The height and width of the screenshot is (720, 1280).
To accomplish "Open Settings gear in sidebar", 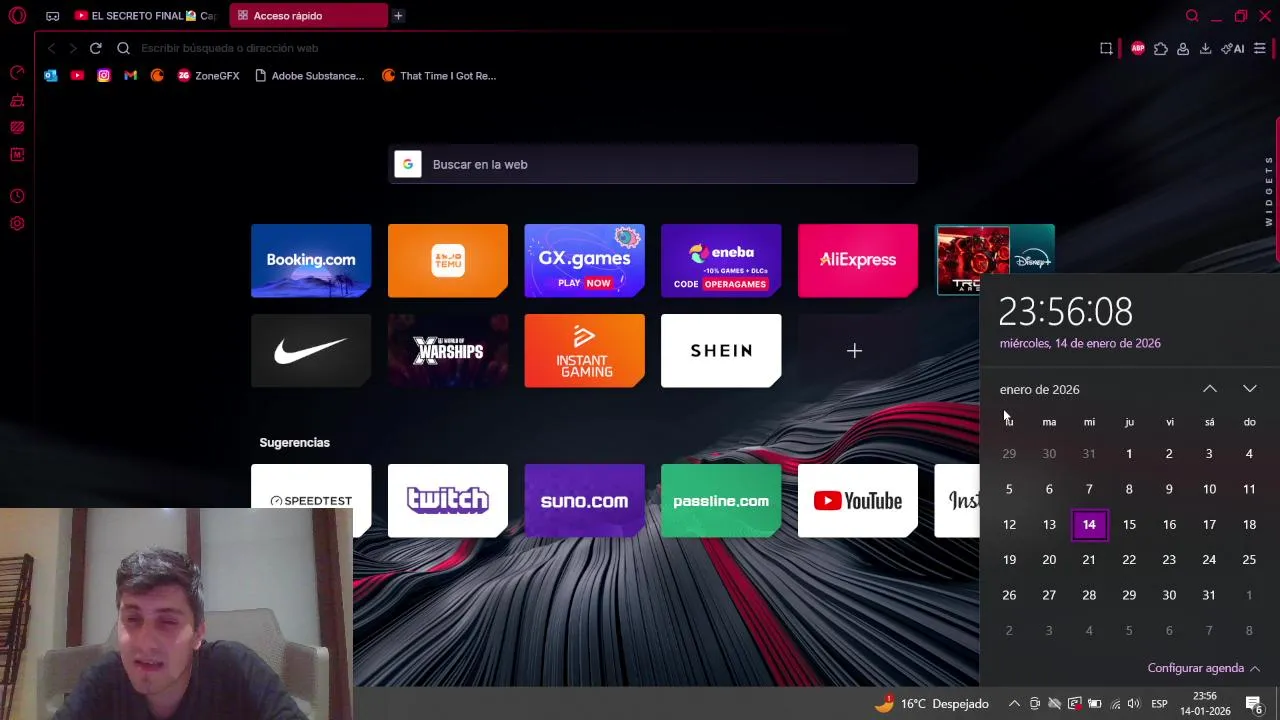I will [x=17, y=223].
